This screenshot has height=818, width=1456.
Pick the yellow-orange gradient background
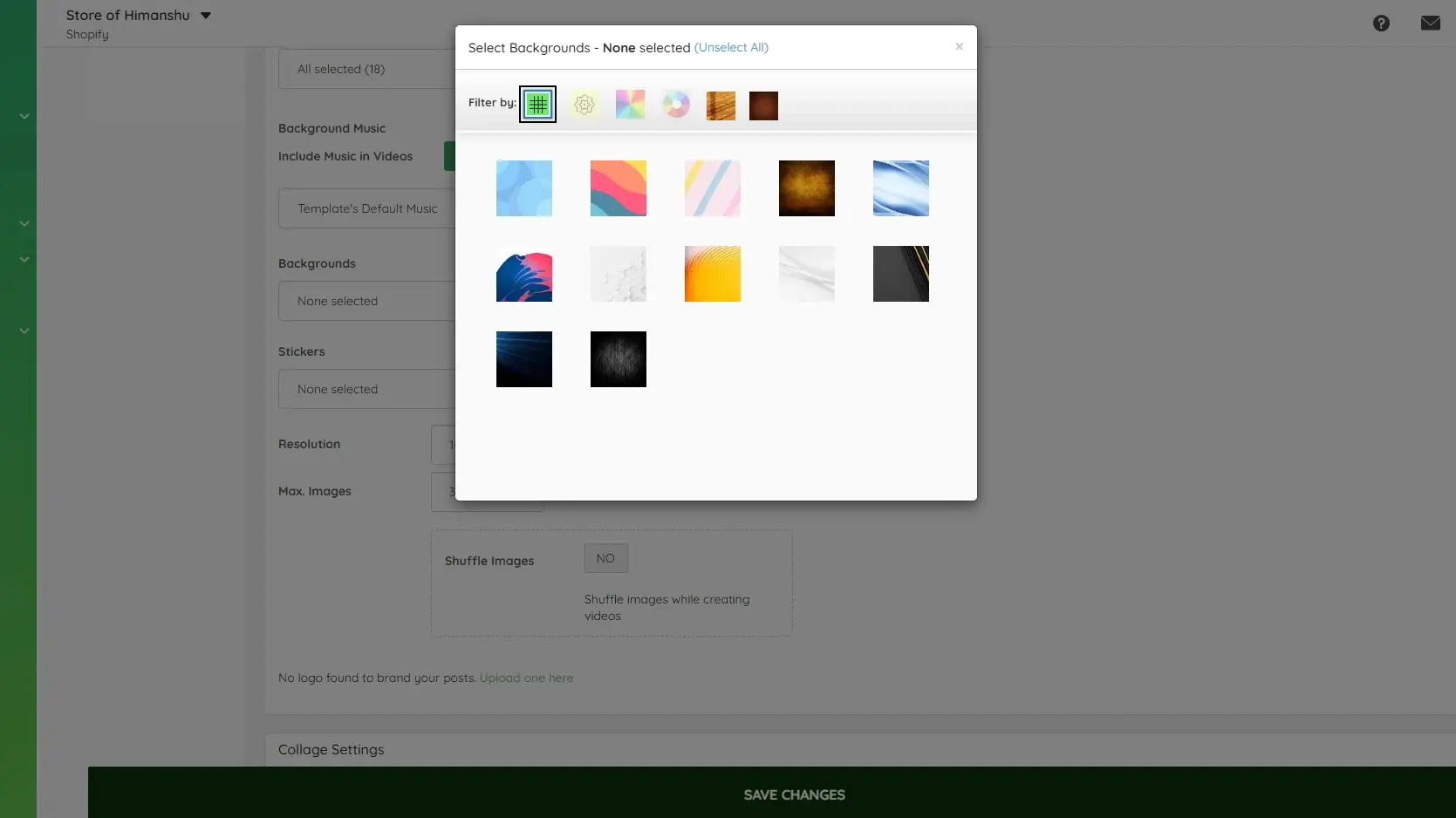(713, 274)
